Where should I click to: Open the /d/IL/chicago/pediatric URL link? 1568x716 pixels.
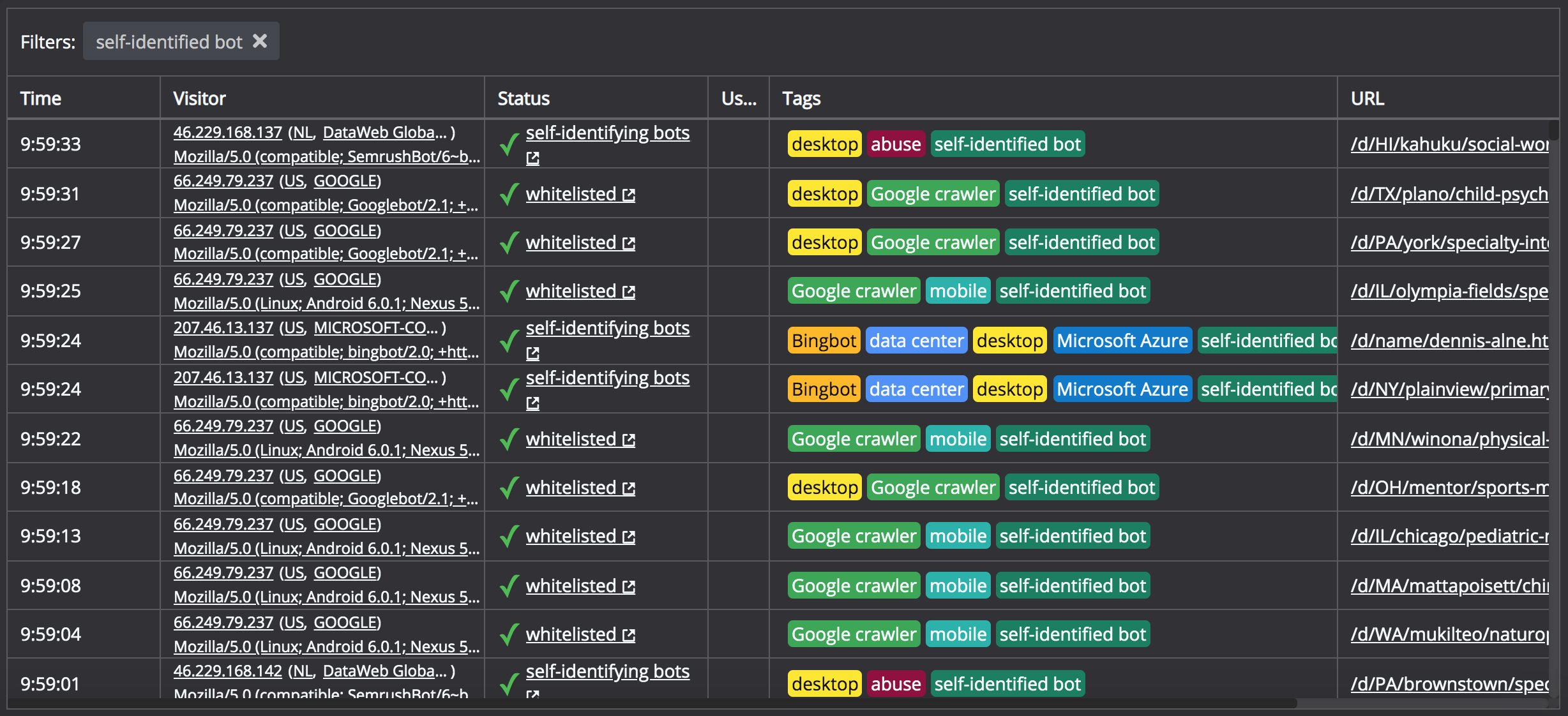coord(1449,536)
